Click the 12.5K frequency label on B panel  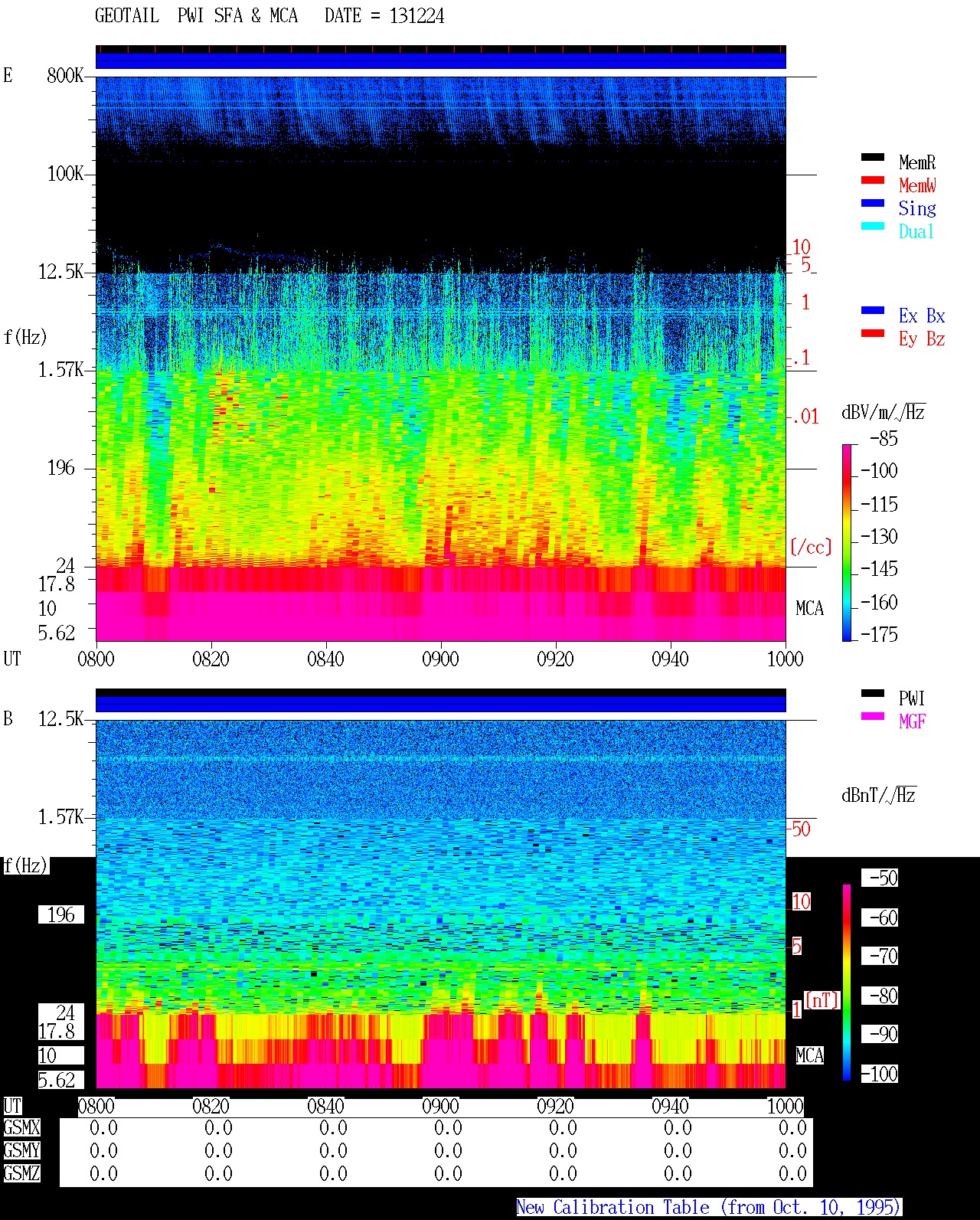click(60, 719)
